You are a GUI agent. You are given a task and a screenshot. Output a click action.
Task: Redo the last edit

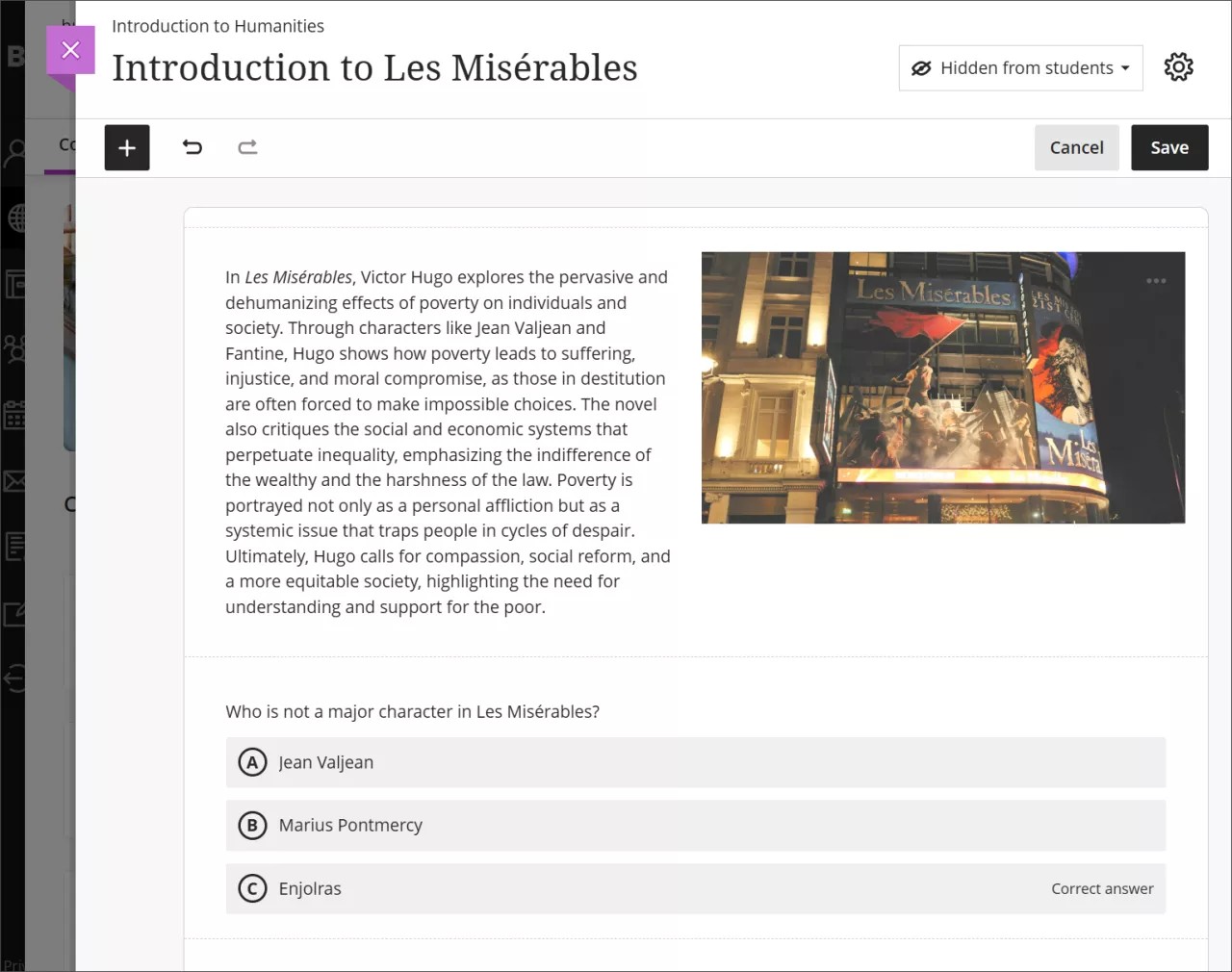tap(247, 147)
